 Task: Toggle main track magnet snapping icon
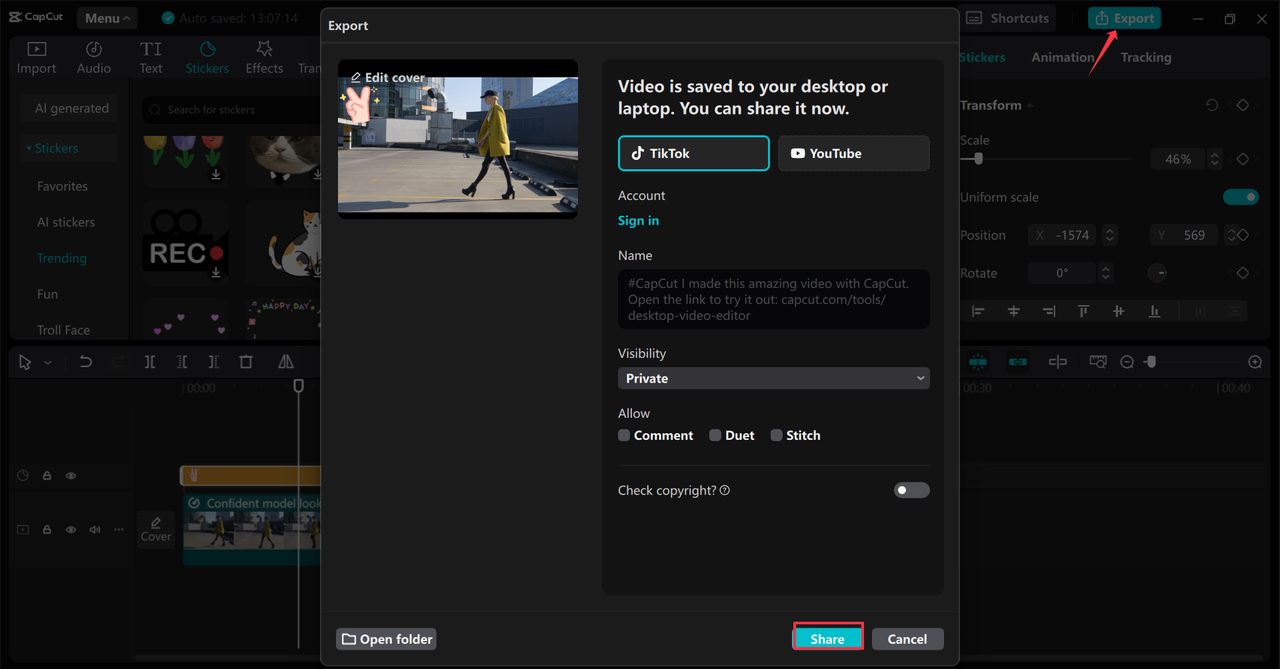978,362
